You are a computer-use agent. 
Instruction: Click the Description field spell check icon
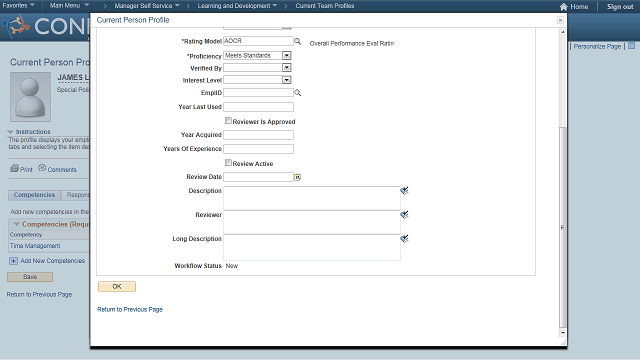point(404,191)
